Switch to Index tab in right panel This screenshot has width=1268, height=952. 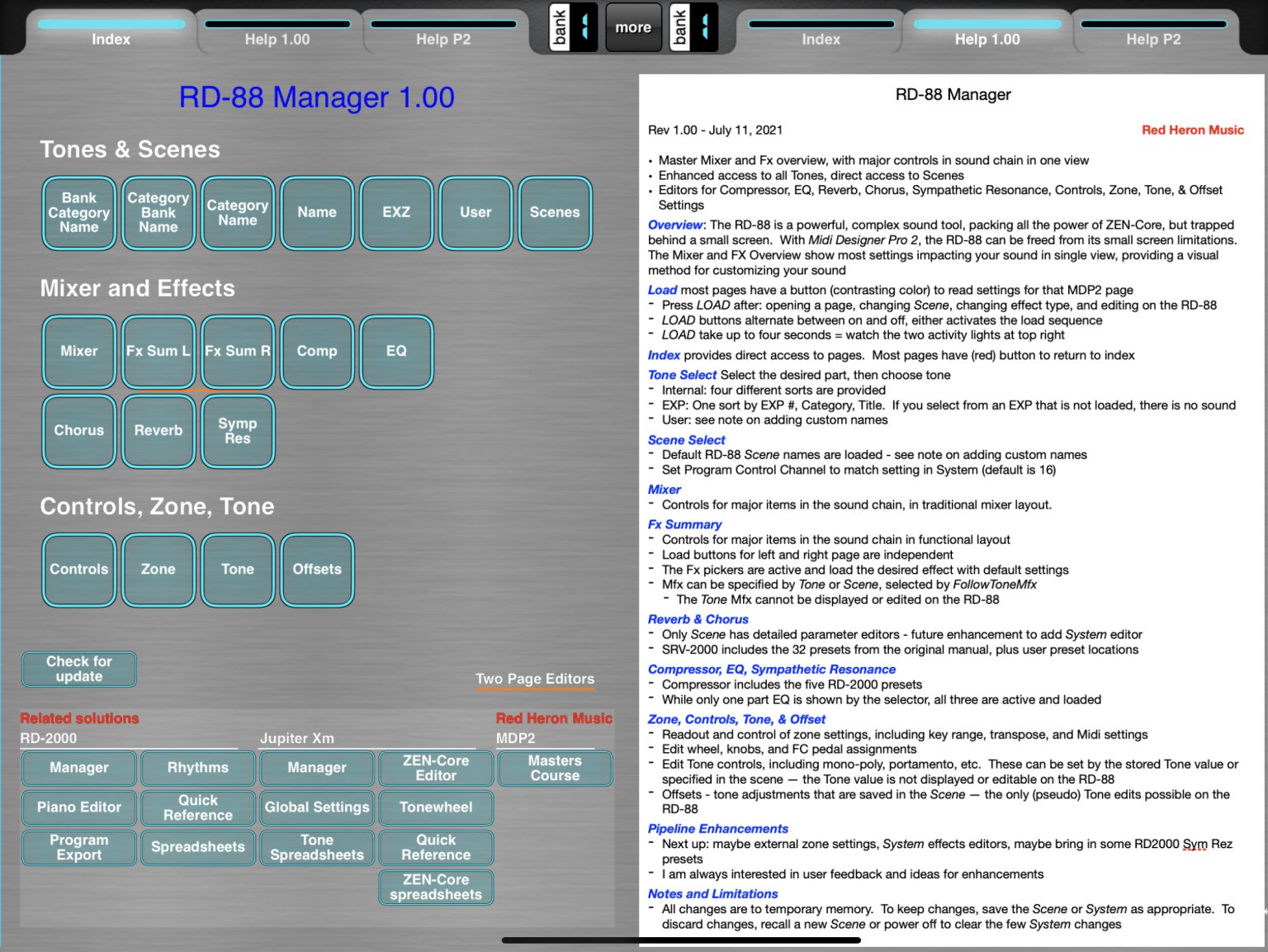pyautogui.click(x=821, y=33)
